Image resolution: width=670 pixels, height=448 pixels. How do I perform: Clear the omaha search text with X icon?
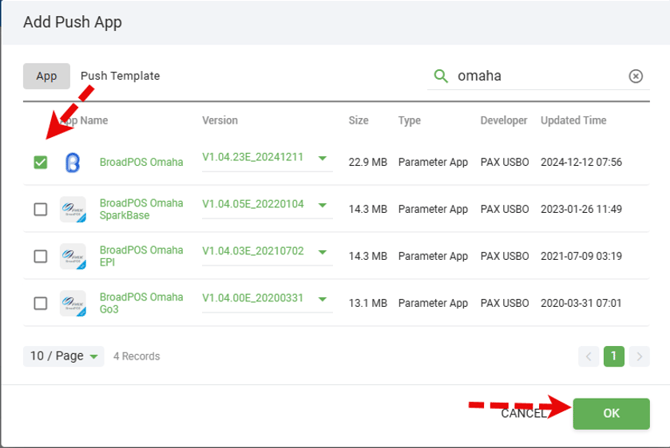pos(635,76)
